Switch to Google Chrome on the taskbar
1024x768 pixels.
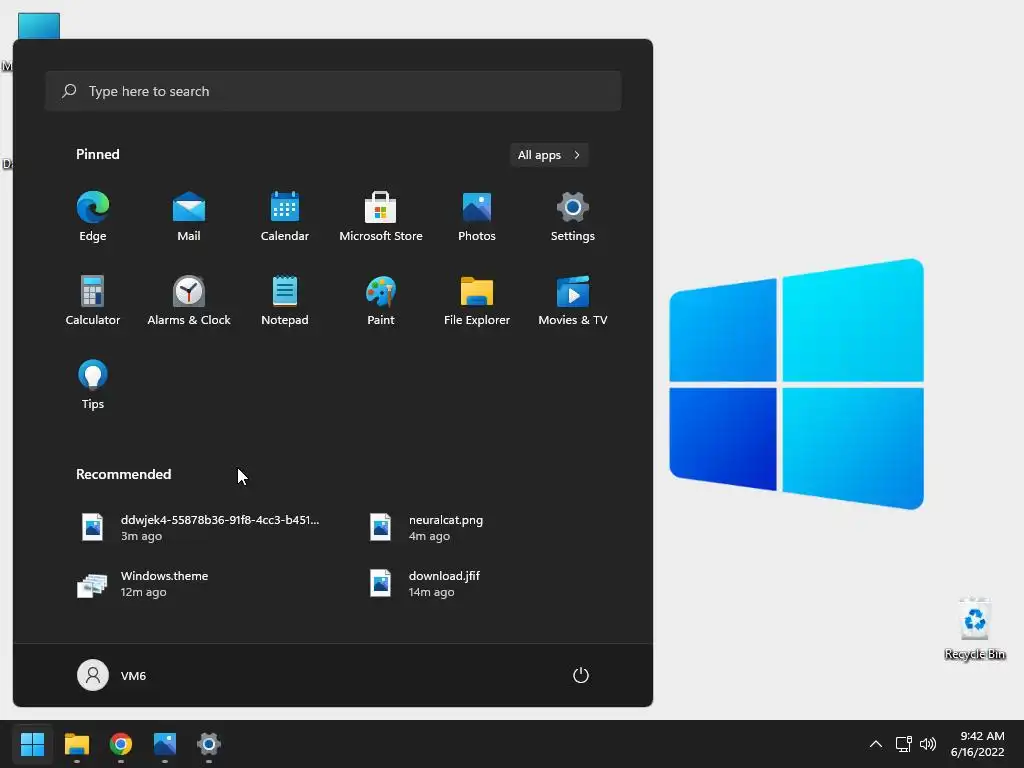point(121,744)
